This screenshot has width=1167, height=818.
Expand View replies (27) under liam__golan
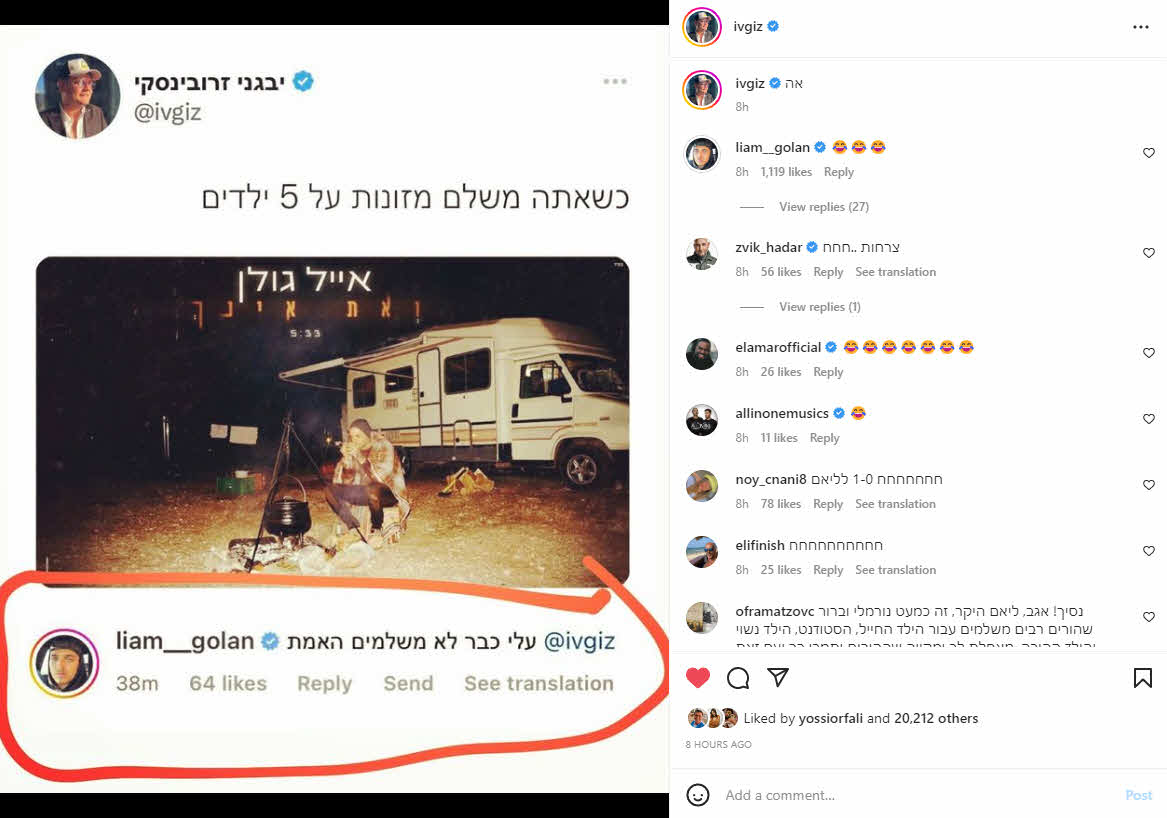[x=823, y=206]
